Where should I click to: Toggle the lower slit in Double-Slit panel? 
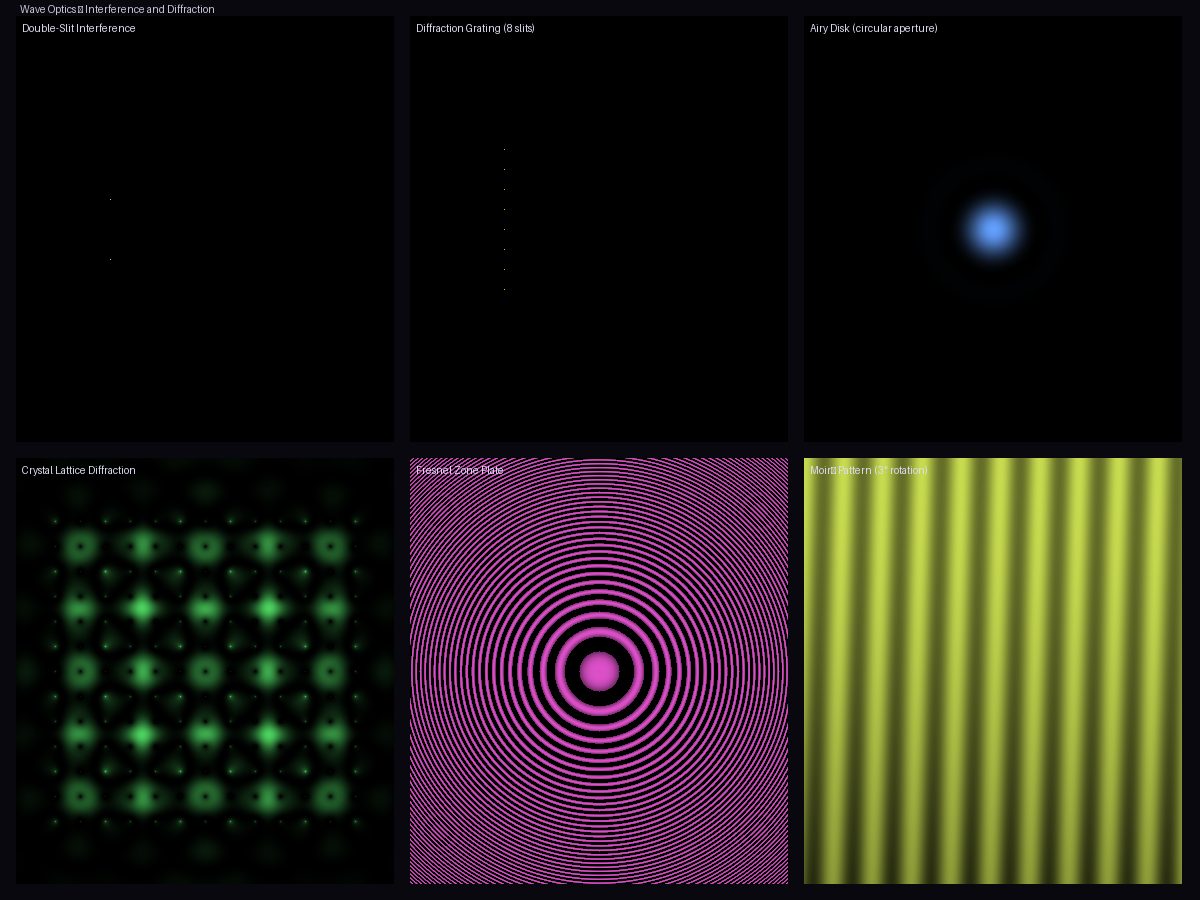click(110, 258)
